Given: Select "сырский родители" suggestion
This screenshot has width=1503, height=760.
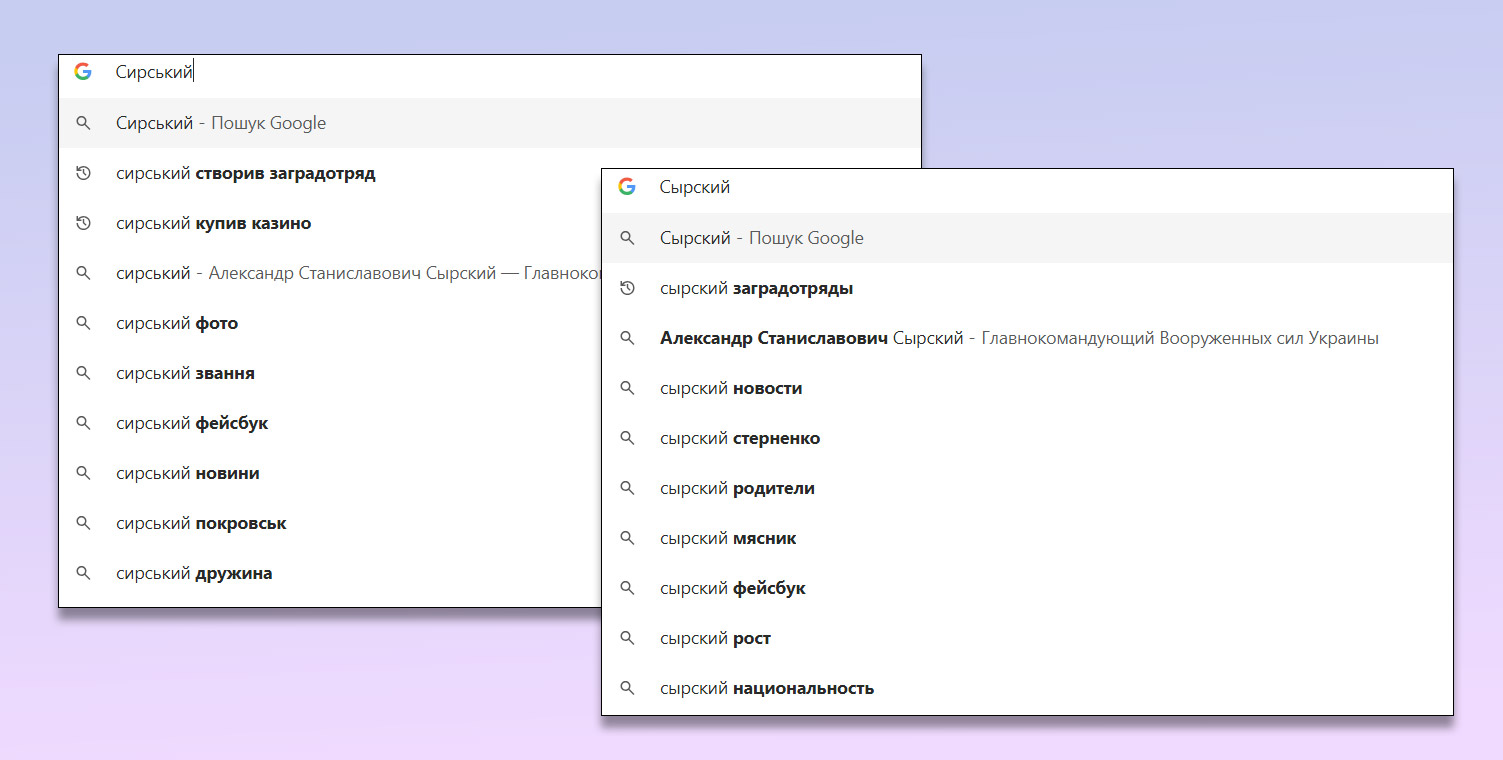Looking at the screenshot, I should tap(737, 488).
